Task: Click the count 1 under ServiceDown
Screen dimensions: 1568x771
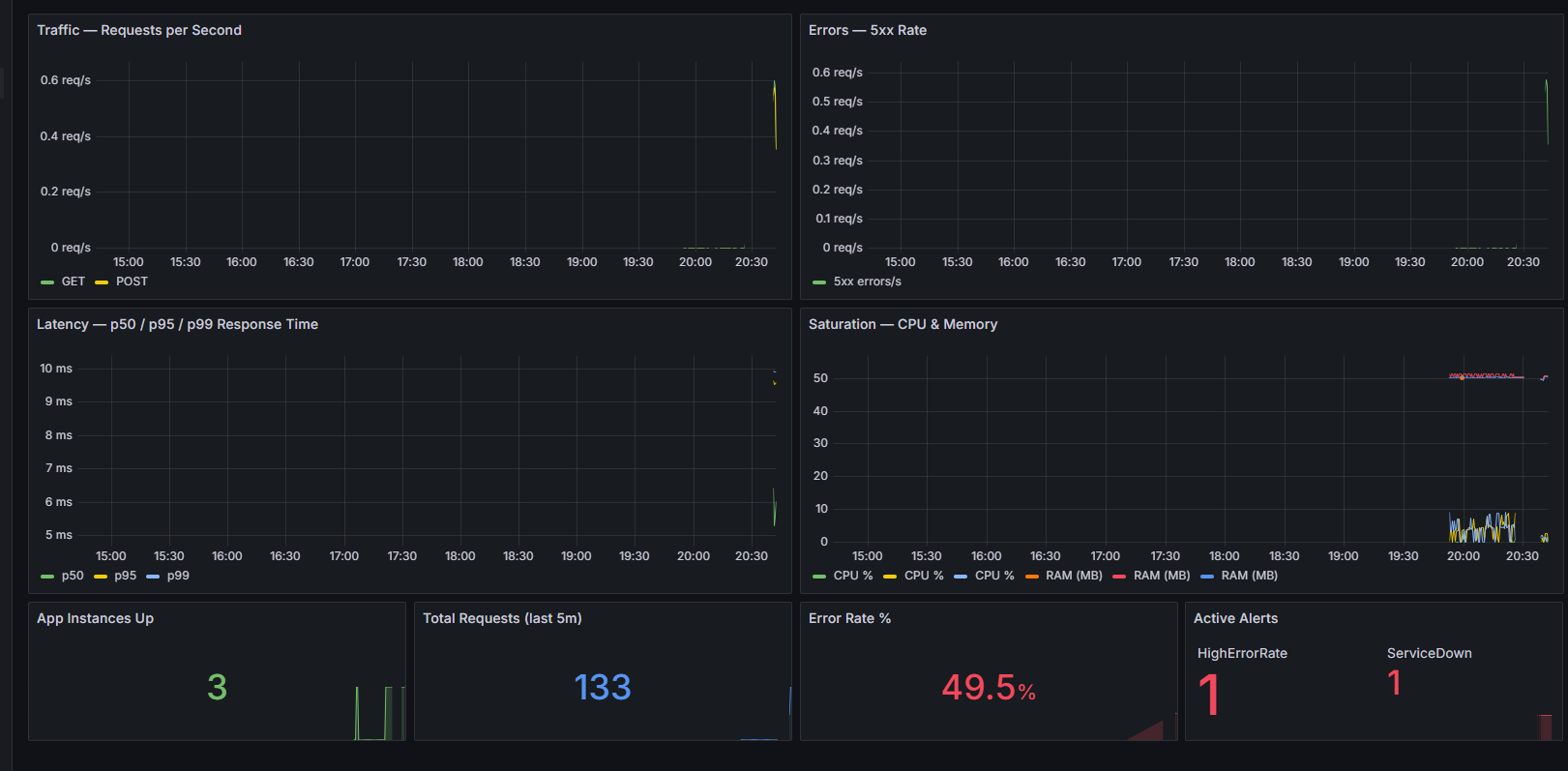Action: tap(1394, 683)
